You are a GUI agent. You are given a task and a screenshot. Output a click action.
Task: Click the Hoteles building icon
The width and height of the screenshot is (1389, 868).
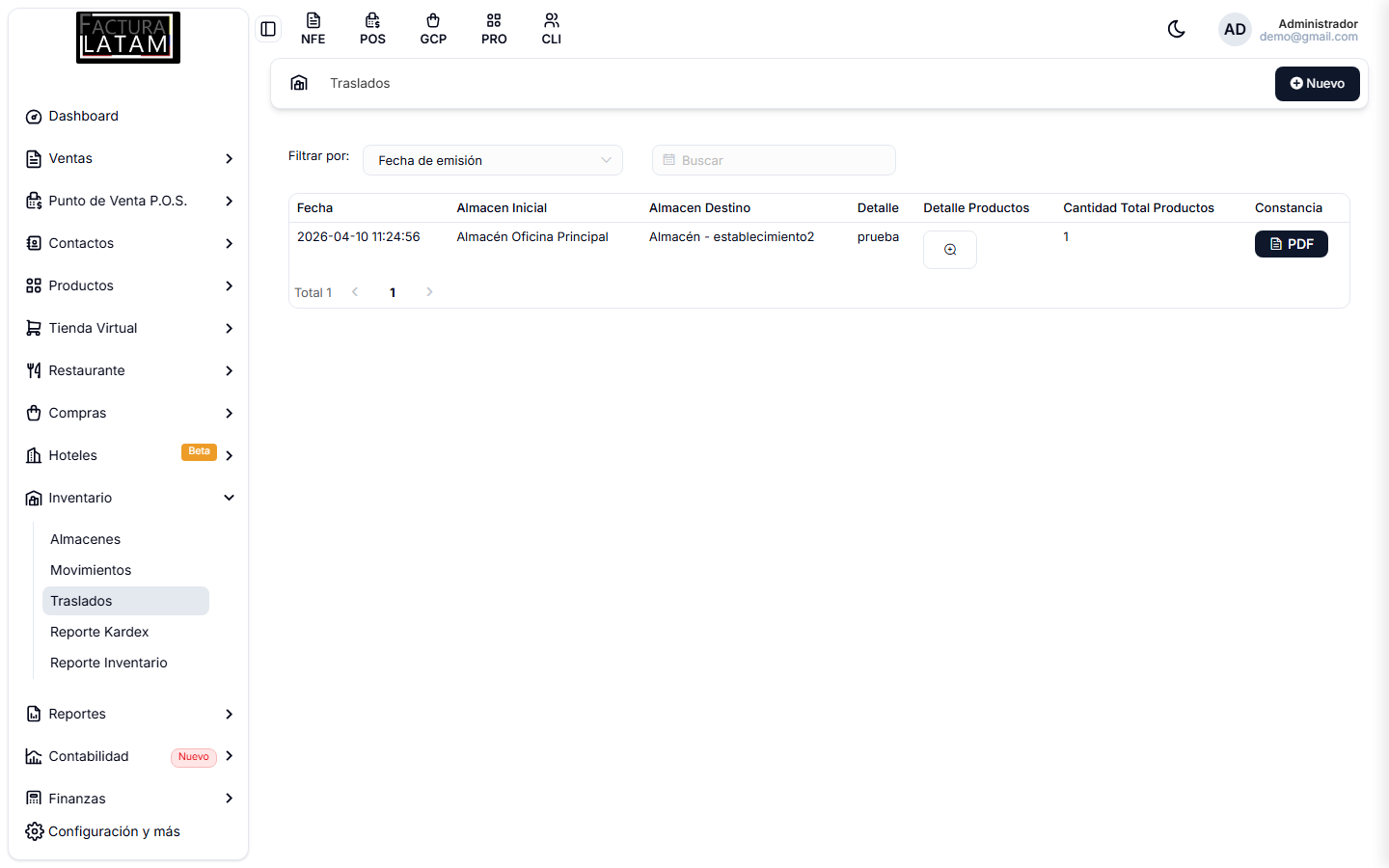[34, 456]
